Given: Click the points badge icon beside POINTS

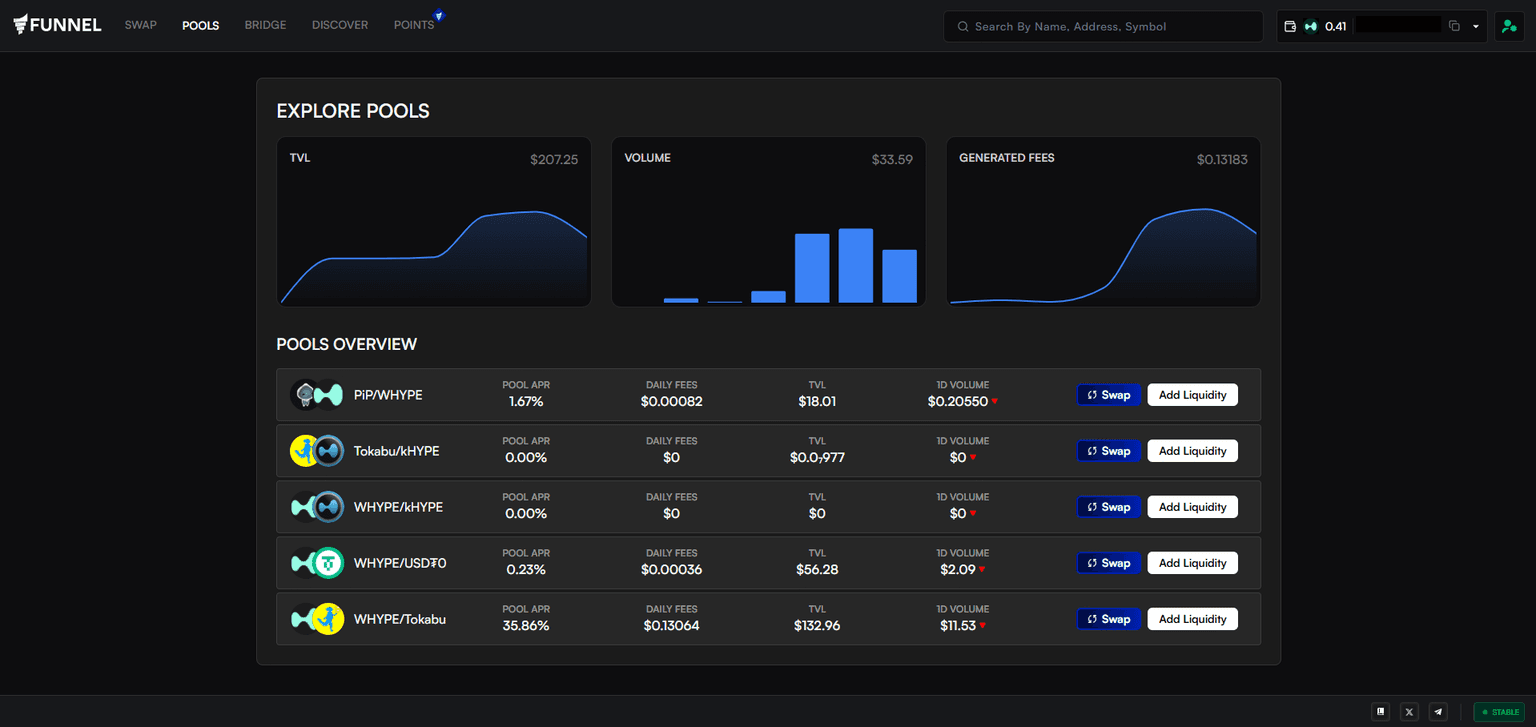Looking at the screenshot, I should pyautogui.click(x=438, y=16).
